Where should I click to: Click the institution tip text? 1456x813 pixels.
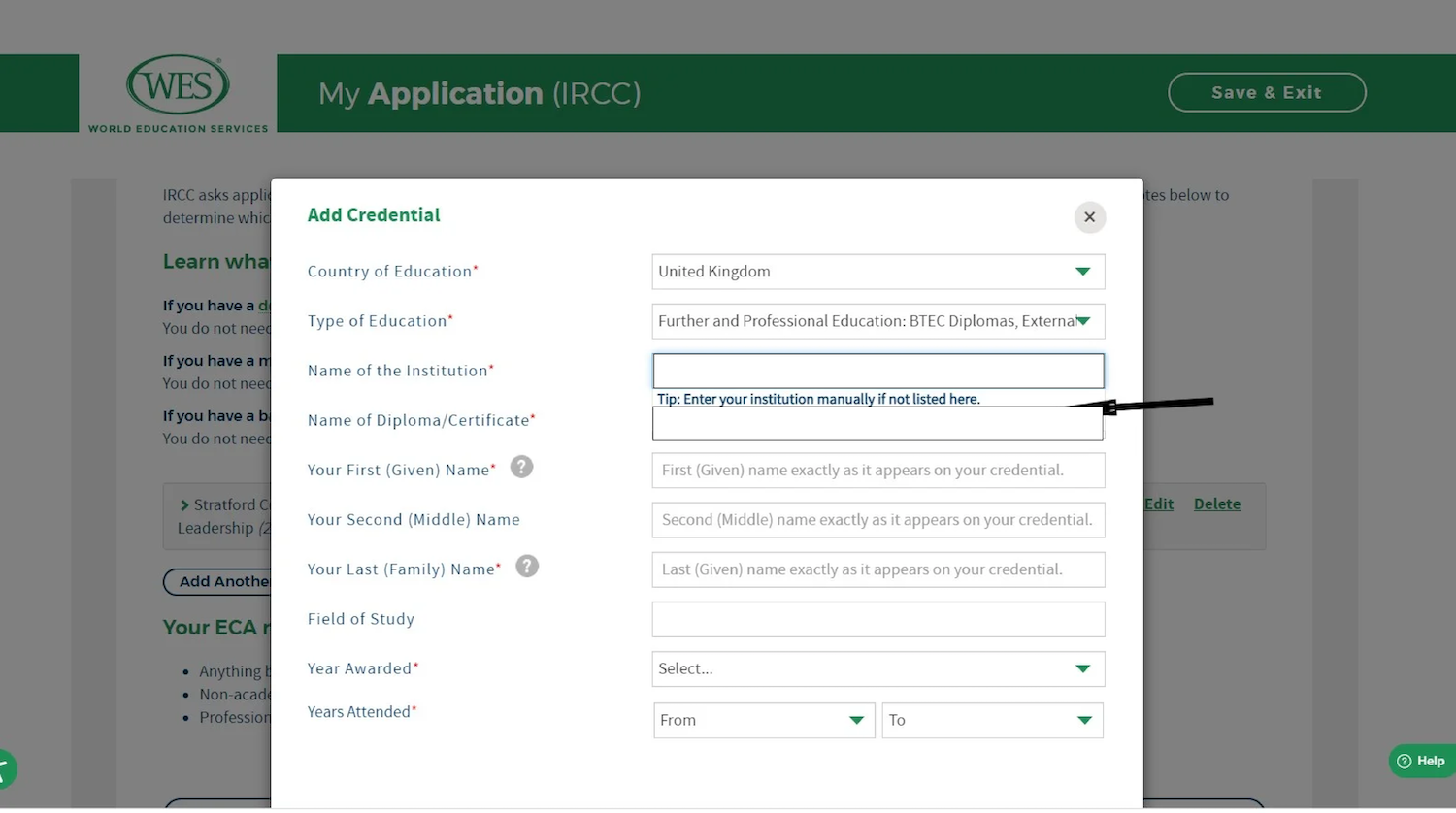(818, 399)
